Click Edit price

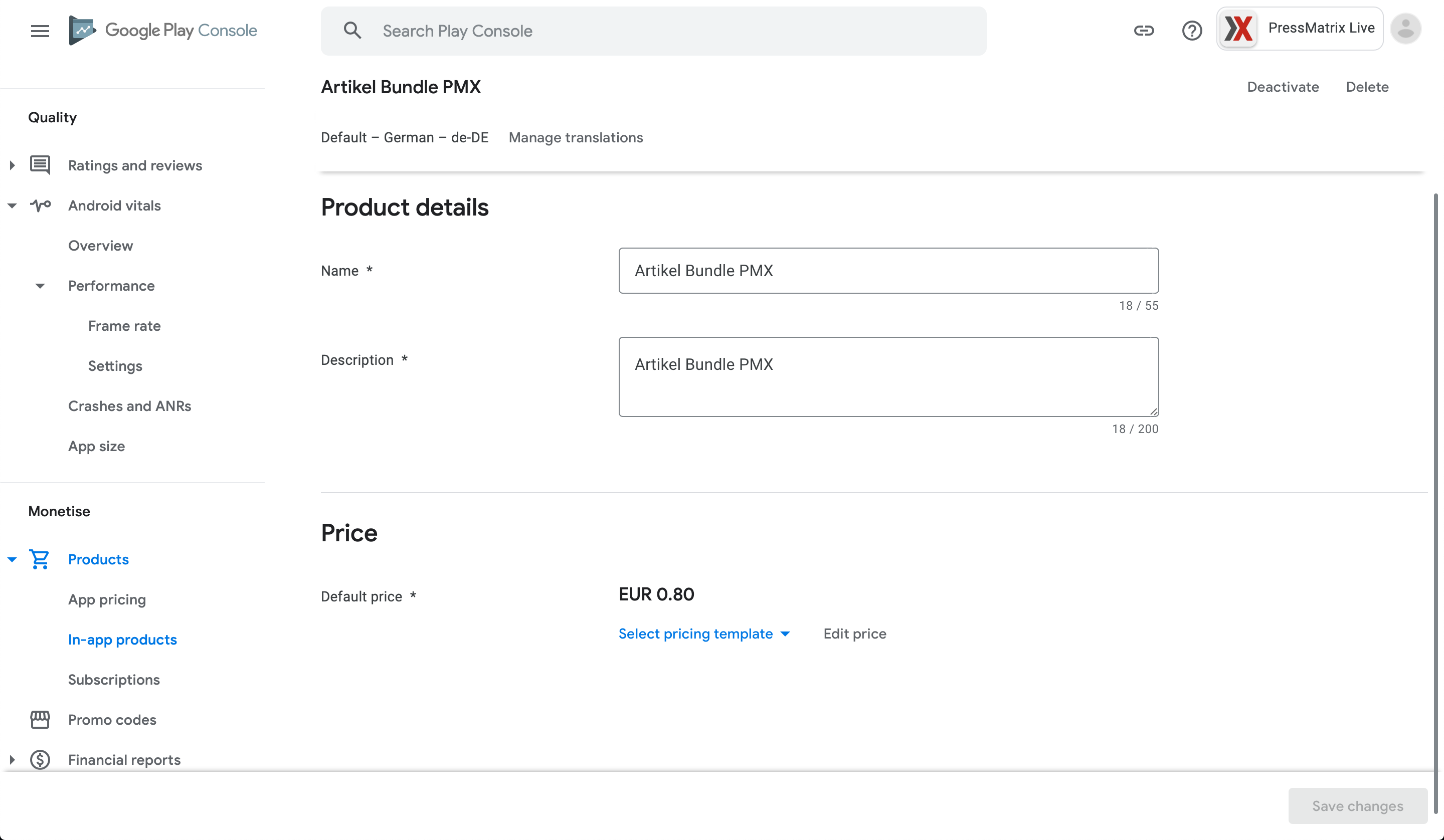(x=855, y=634)
